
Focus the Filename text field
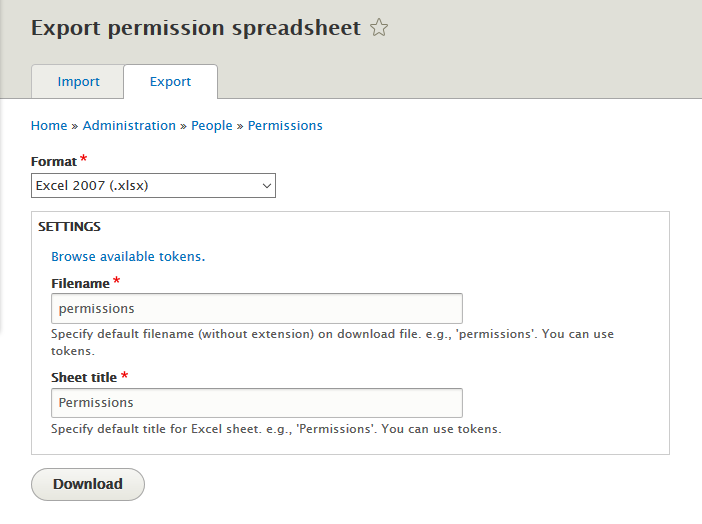[256, 308]
